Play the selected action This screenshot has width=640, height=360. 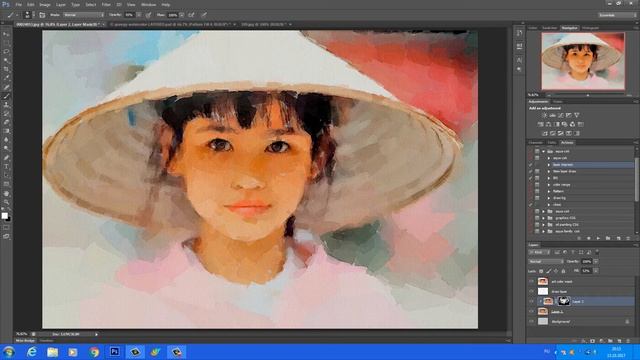click(598, 238)
